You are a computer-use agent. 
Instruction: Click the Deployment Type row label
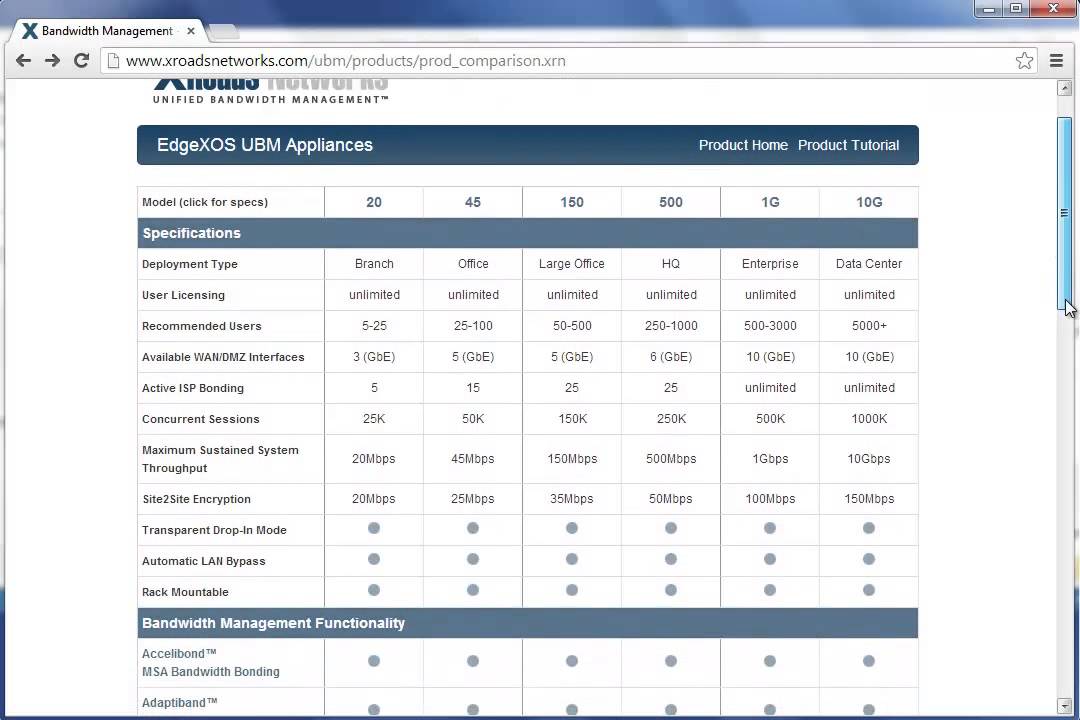coord(189,264)
